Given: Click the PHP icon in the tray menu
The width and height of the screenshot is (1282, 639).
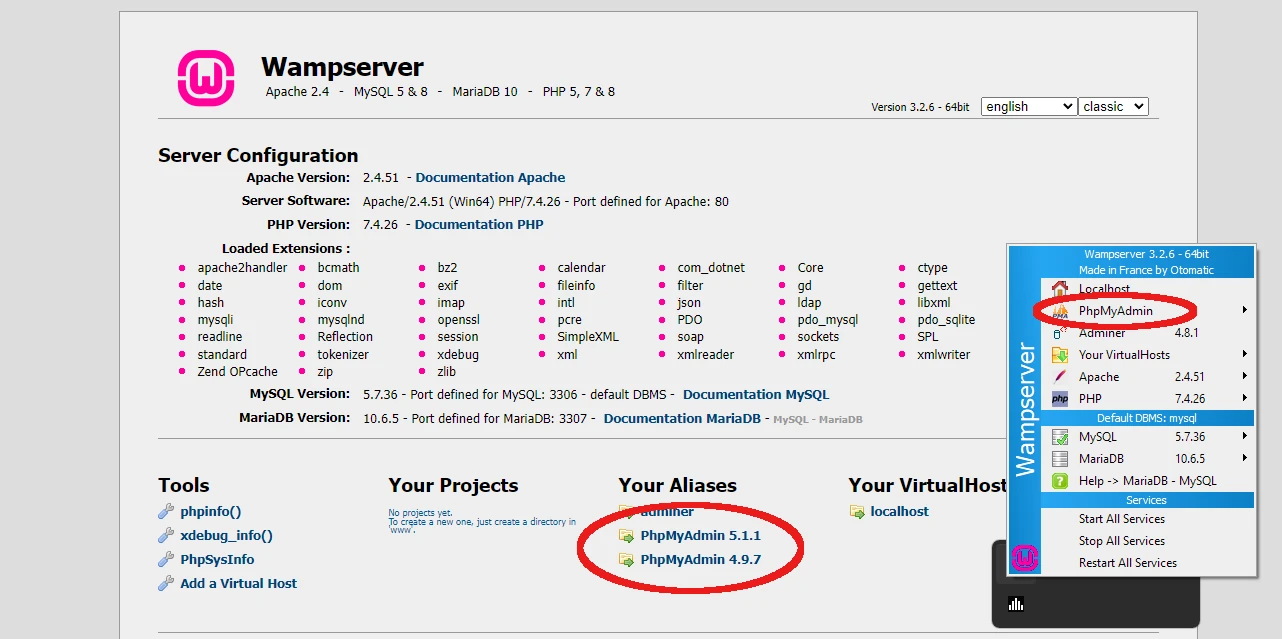Looking at the screenshot, I should pos(1060,399).
